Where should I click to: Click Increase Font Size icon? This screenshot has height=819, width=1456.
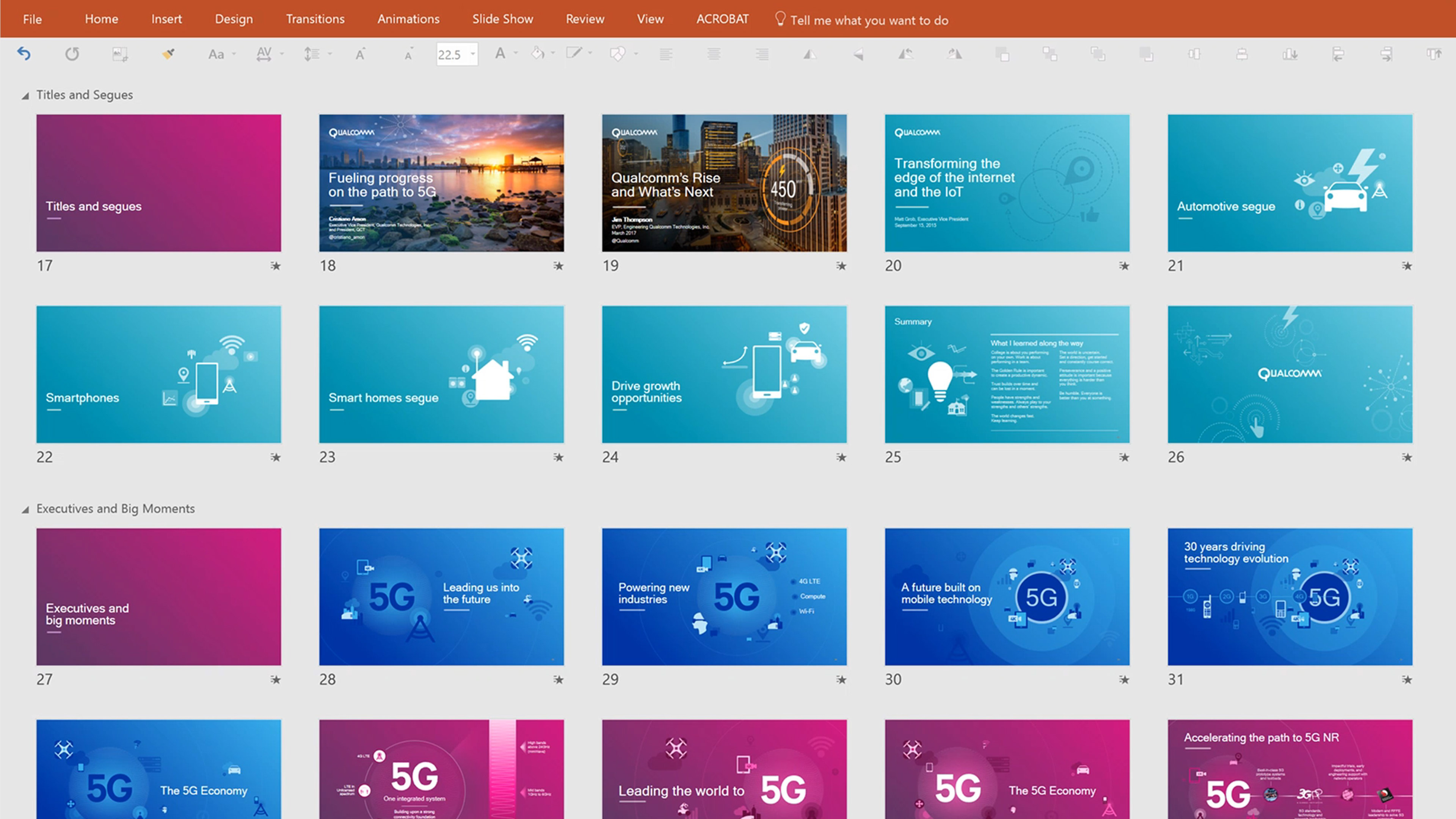[x=360, y=54]
